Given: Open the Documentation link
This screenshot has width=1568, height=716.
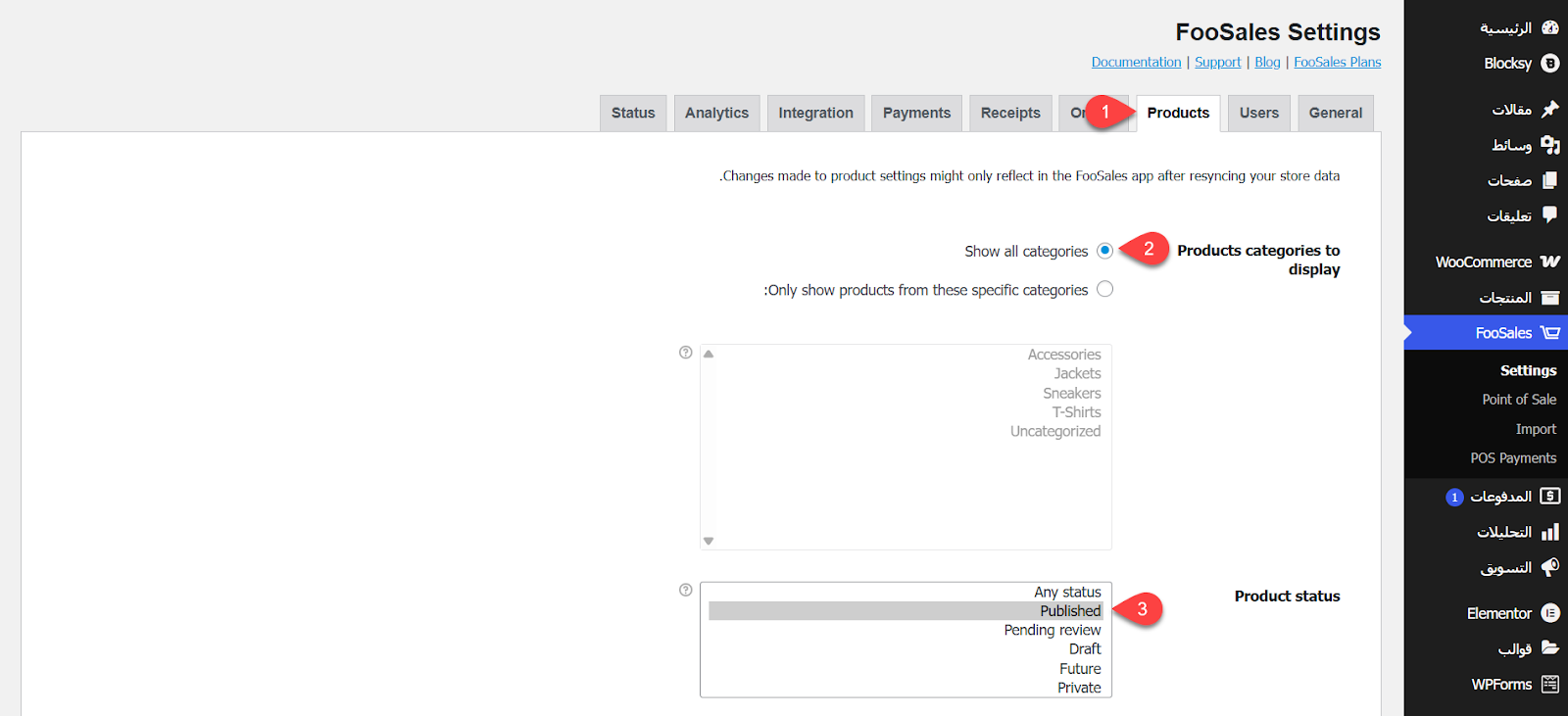Looking at the screenshot, I should click(x=1136, y=62).
